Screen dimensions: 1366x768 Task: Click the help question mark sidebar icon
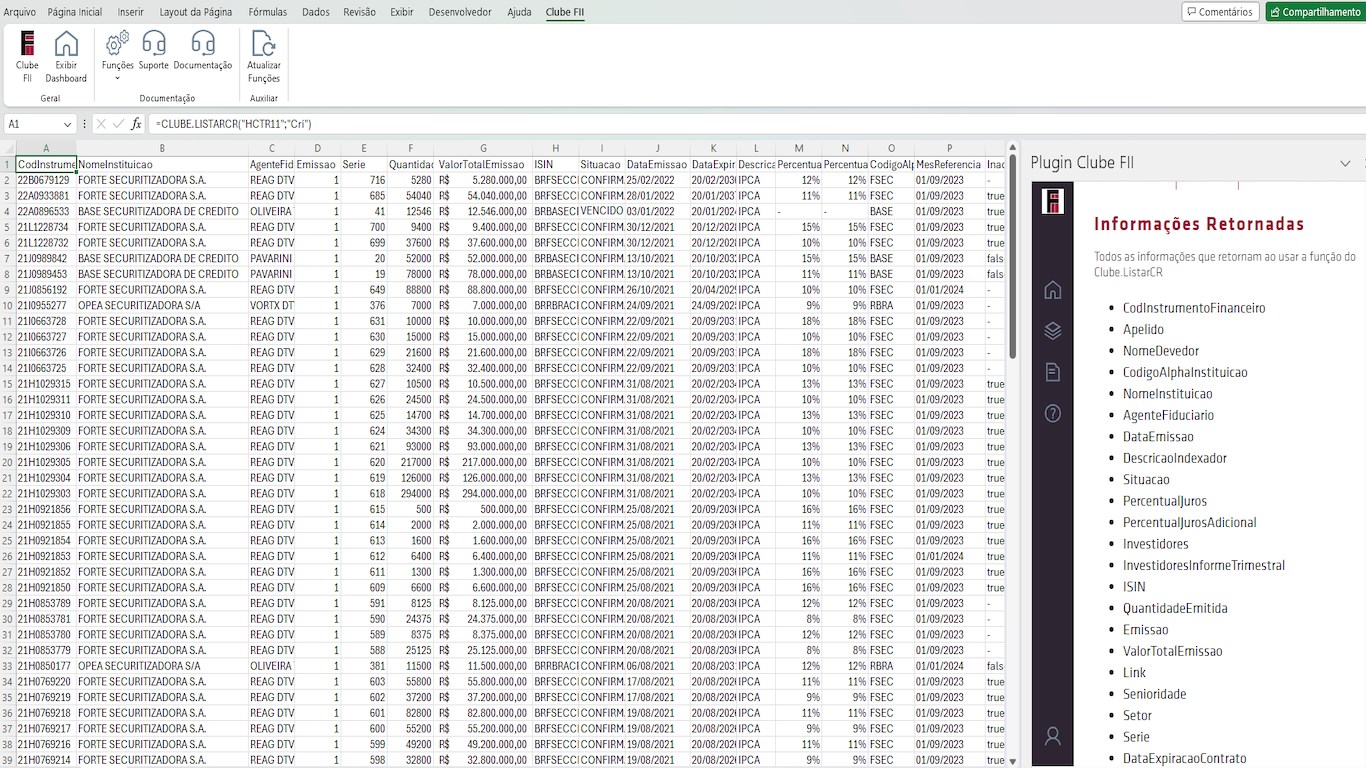[x=1052, y=413]
